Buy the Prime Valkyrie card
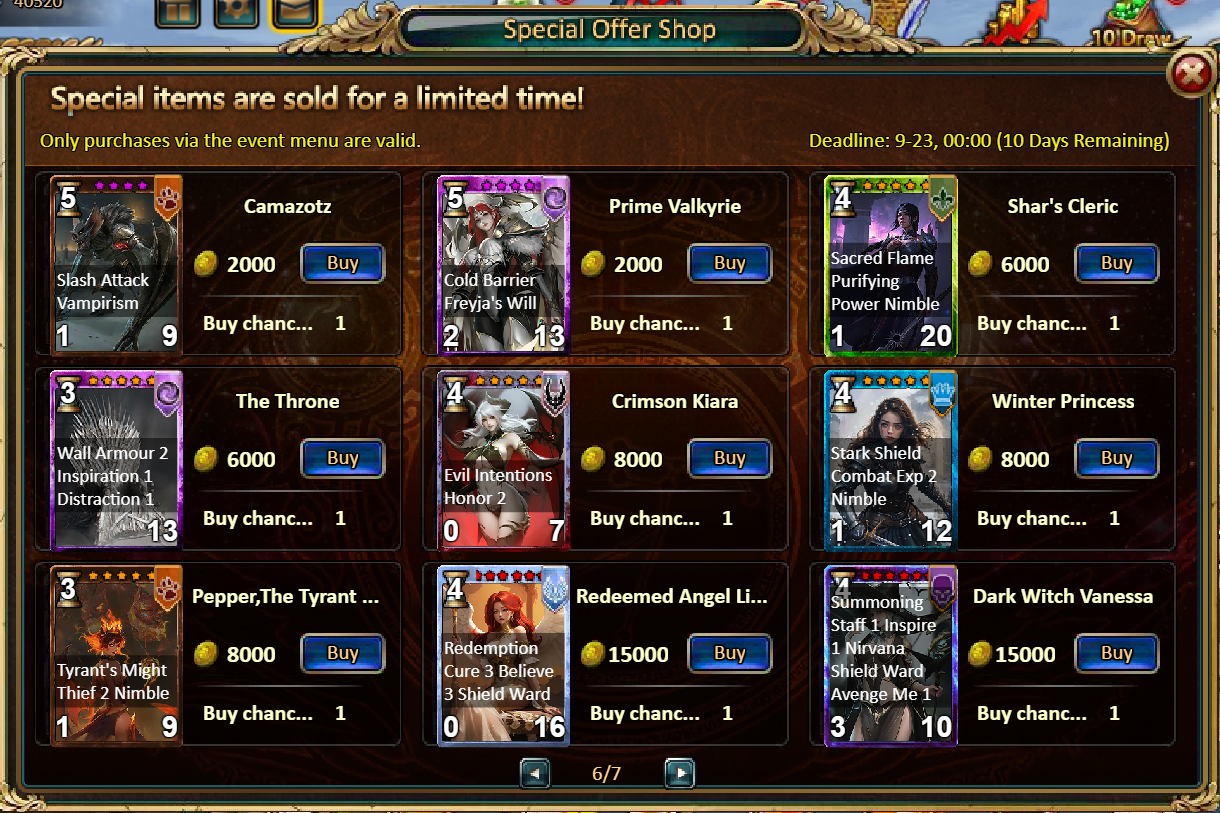The image size is (1220, 813). [729, 264]
